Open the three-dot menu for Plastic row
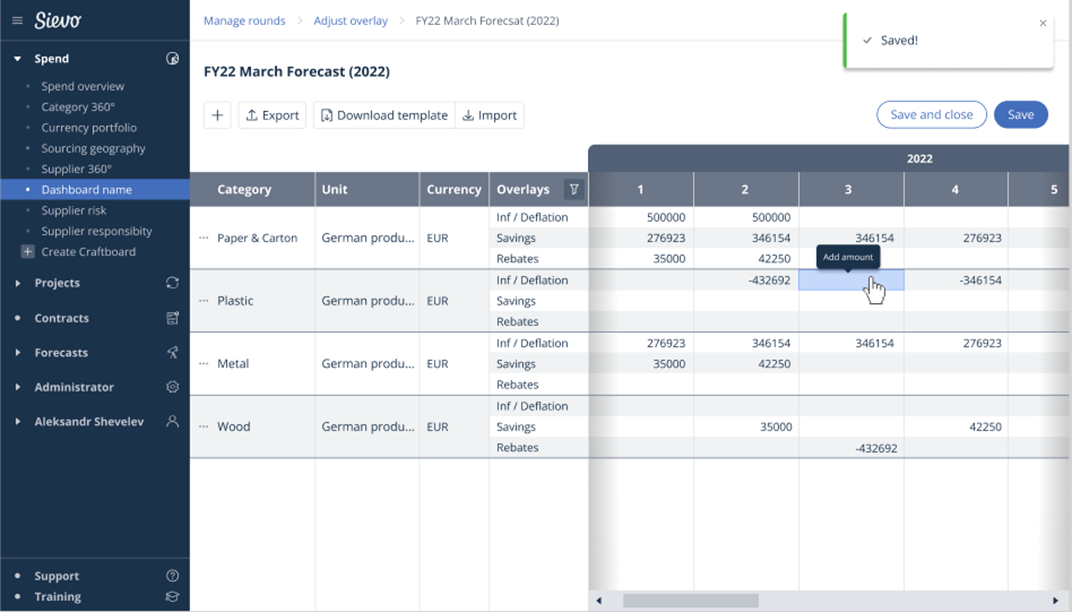This screenshot has width=1072, height=612. pos(204,301)
